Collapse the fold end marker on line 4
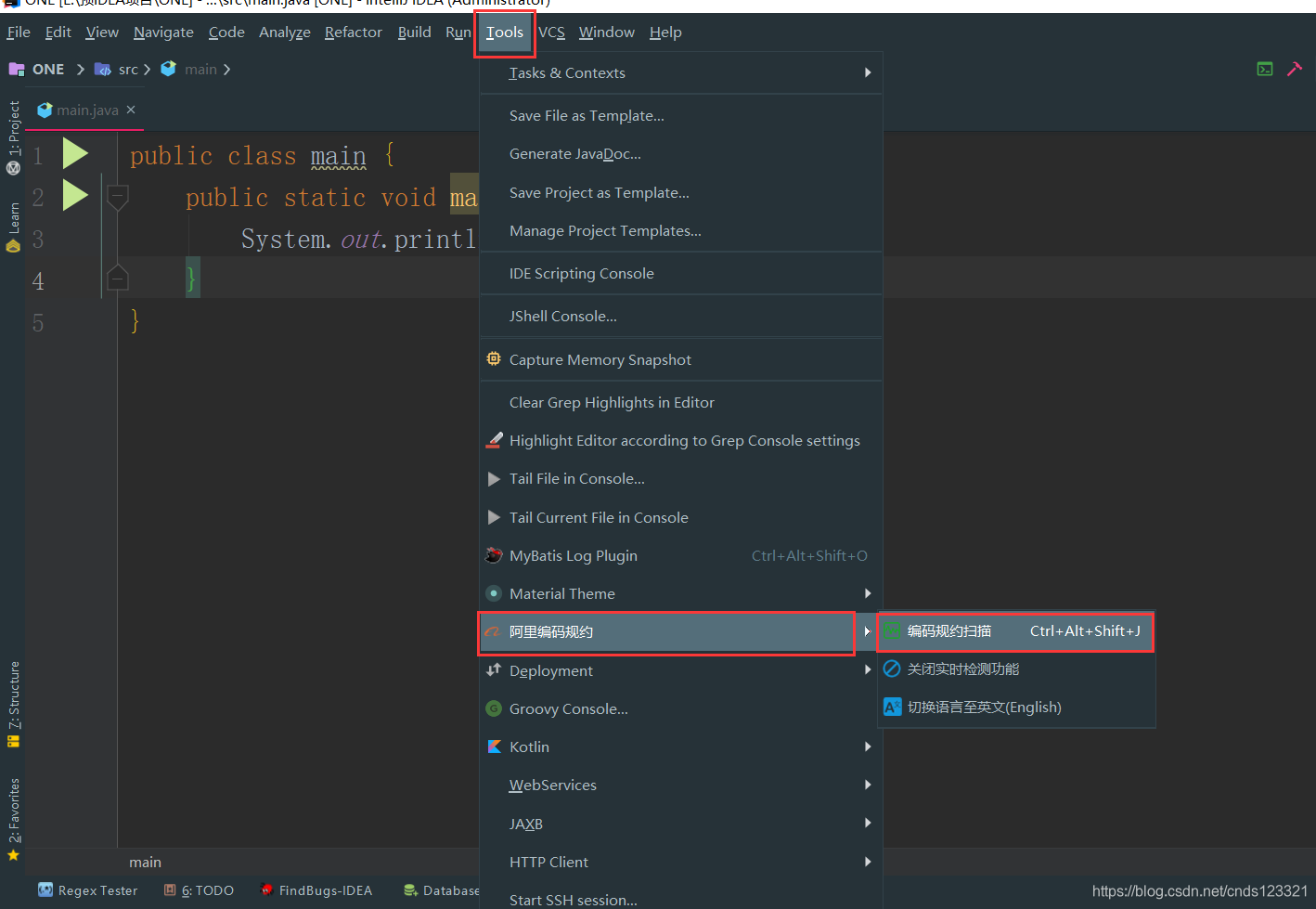The image size is (1316, 909). pos(118,278)
